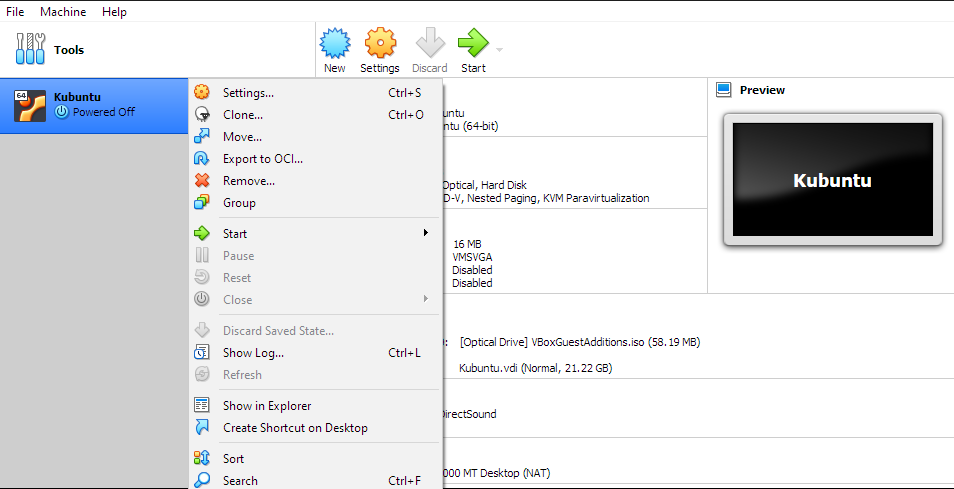Click the Create Shortcut on Desktop icon
Viewport: 954px width, 489px height.
(x=201, y=428)
